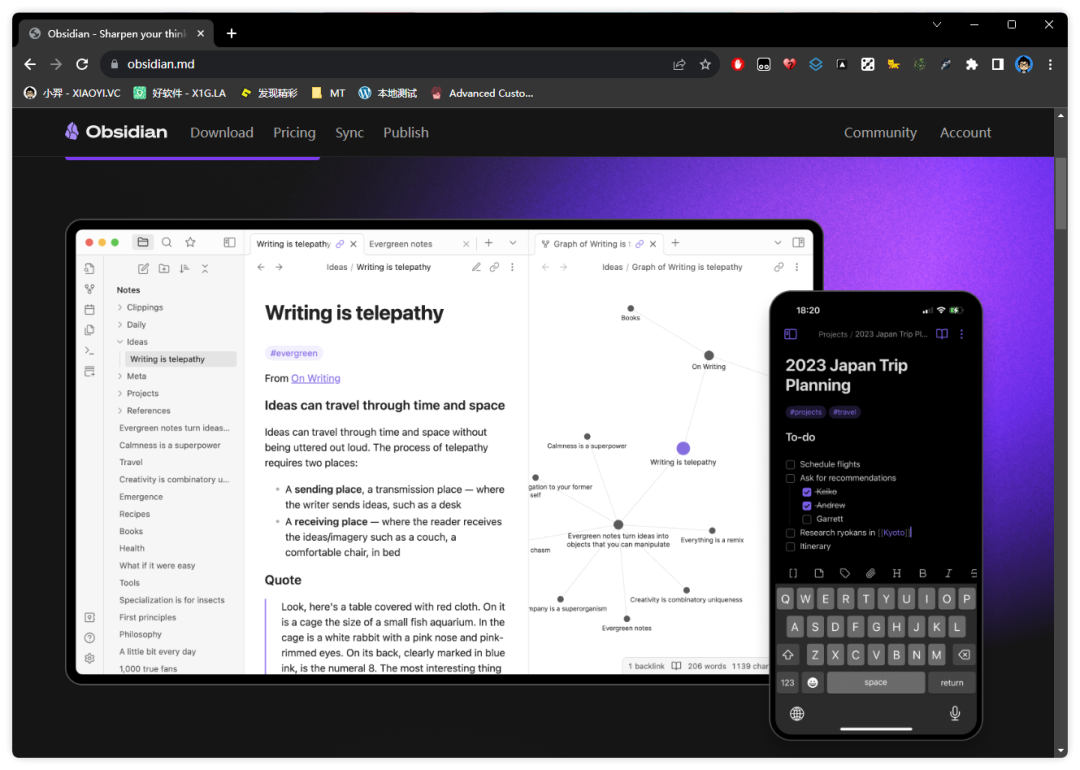Check the Garrett checkbox

point(807,519)
